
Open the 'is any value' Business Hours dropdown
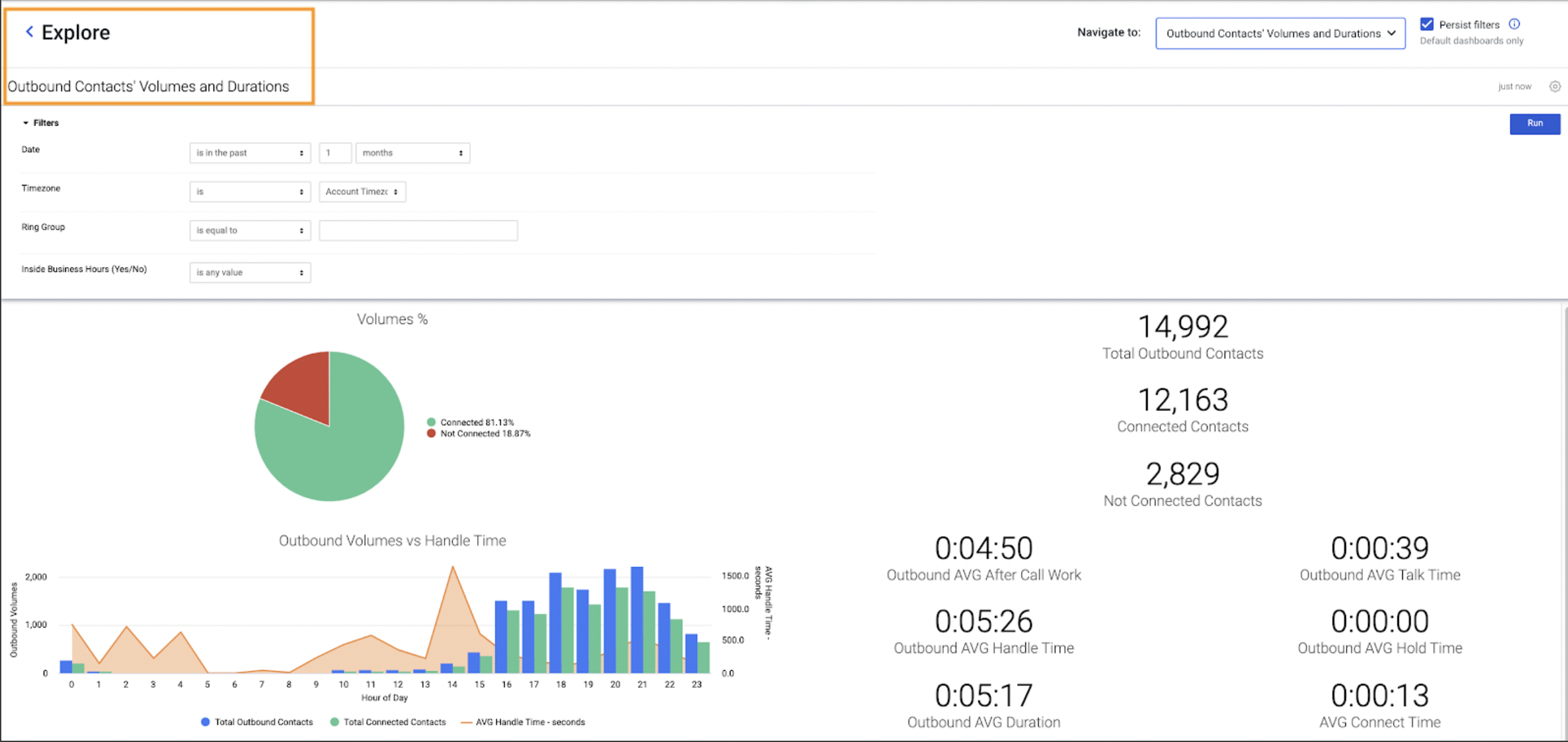[x=250, y=272]
